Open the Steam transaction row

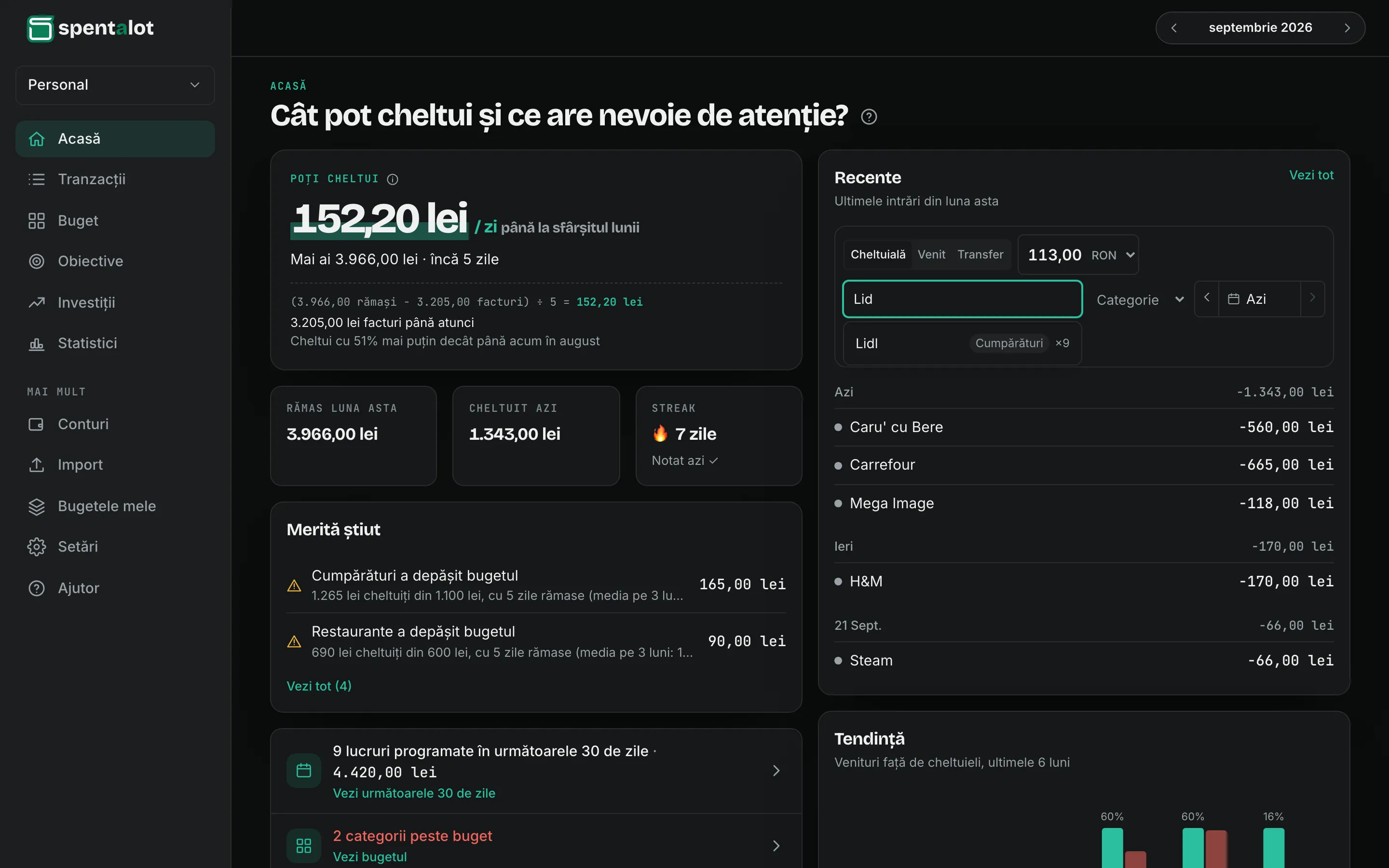point(1084,660)
